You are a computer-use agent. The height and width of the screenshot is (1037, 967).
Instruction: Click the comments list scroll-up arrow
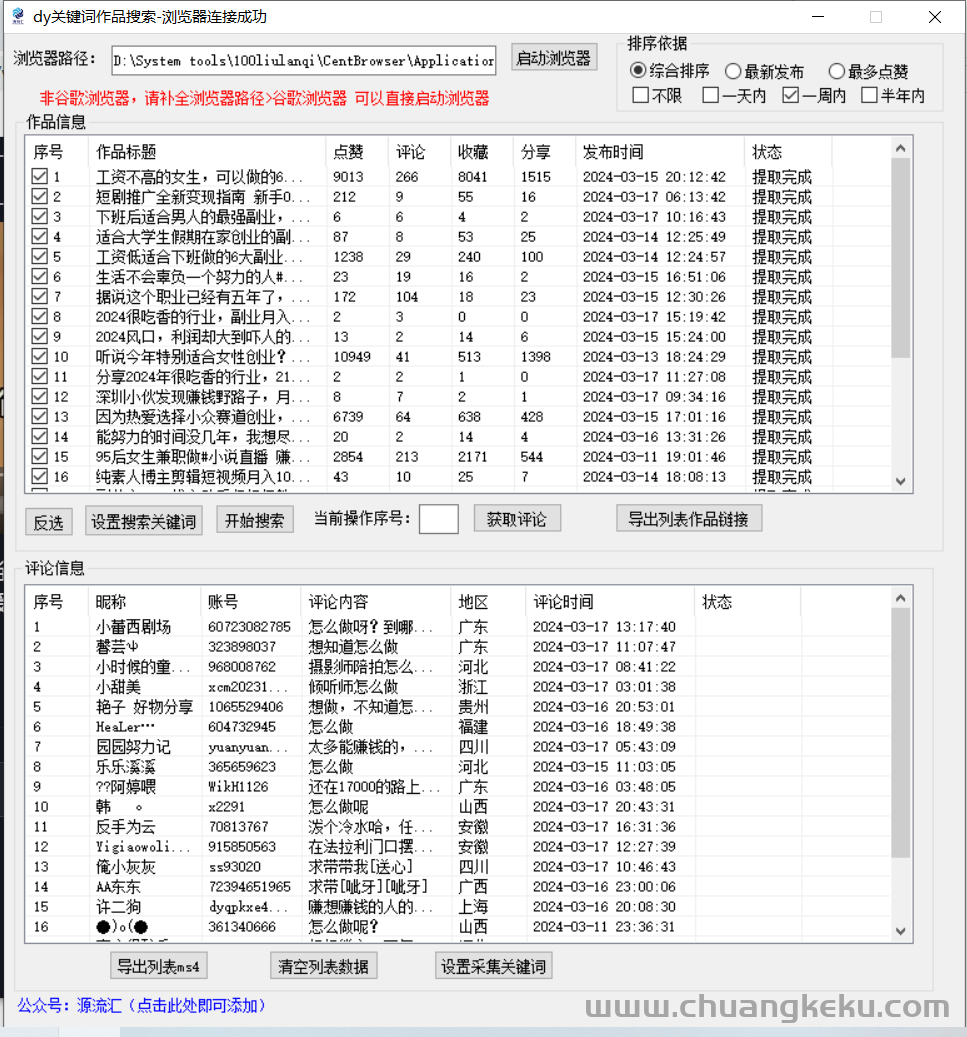coord(900,599)
